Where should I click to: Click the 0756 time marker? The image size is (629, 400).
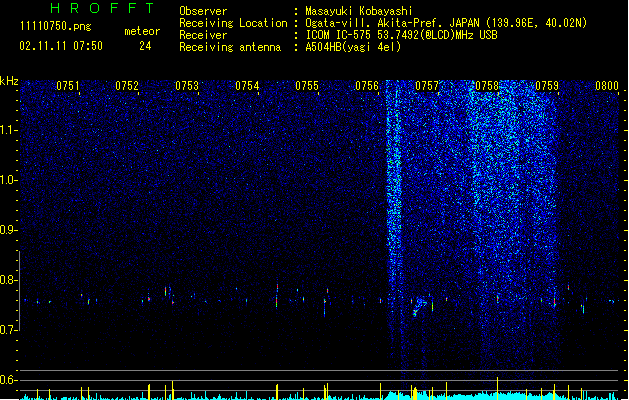pos(367,86)
